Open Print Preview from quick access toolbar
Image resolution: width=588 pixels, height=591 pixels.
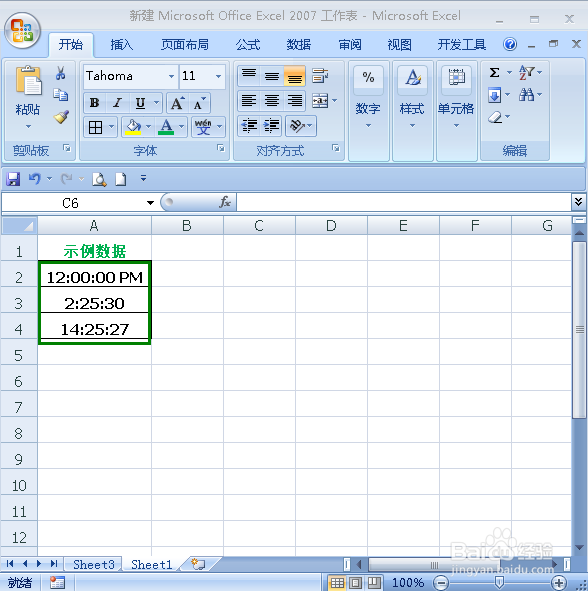point(99,179)
